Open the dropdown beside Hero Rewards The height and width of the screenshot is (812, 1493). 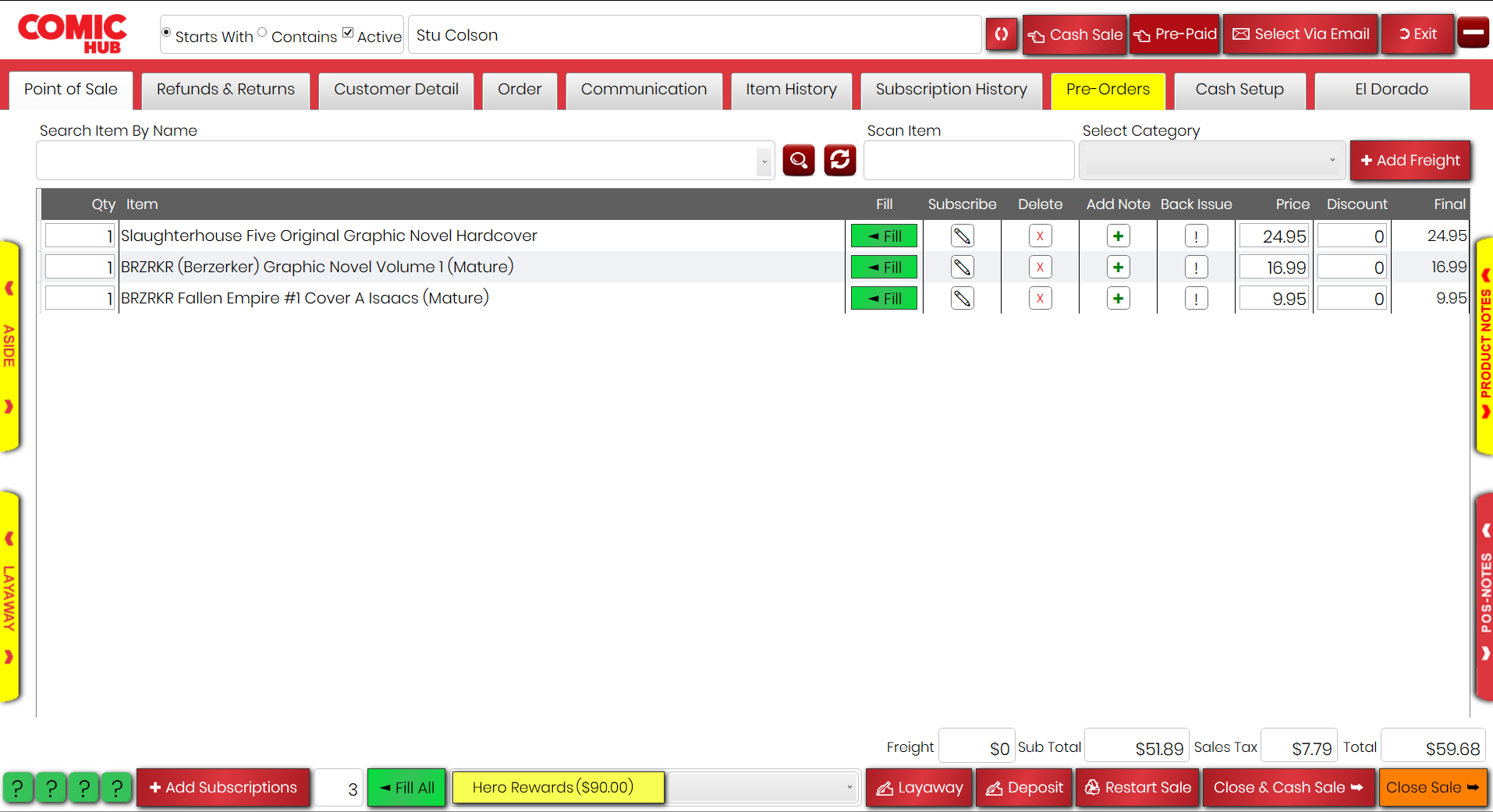coord(764,787)
